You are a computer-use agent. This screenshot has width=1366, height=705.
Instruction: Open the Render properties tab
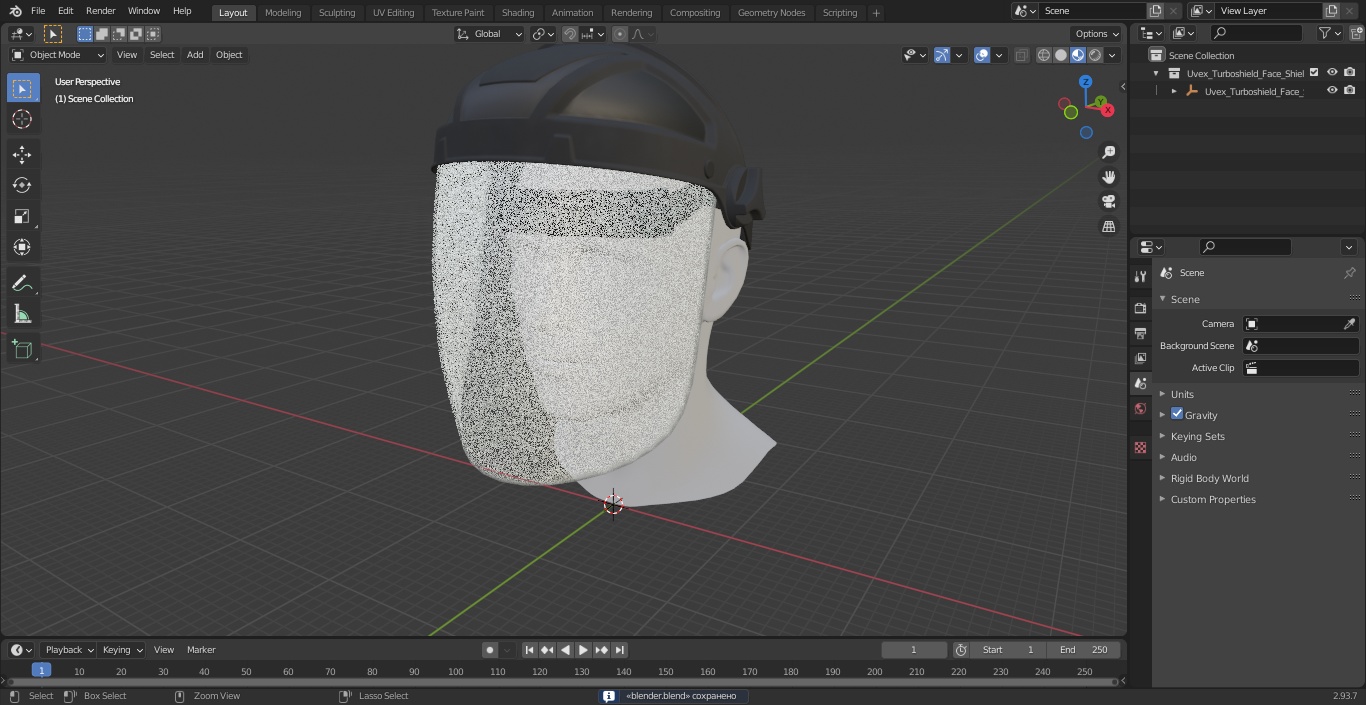[1140, 308]
